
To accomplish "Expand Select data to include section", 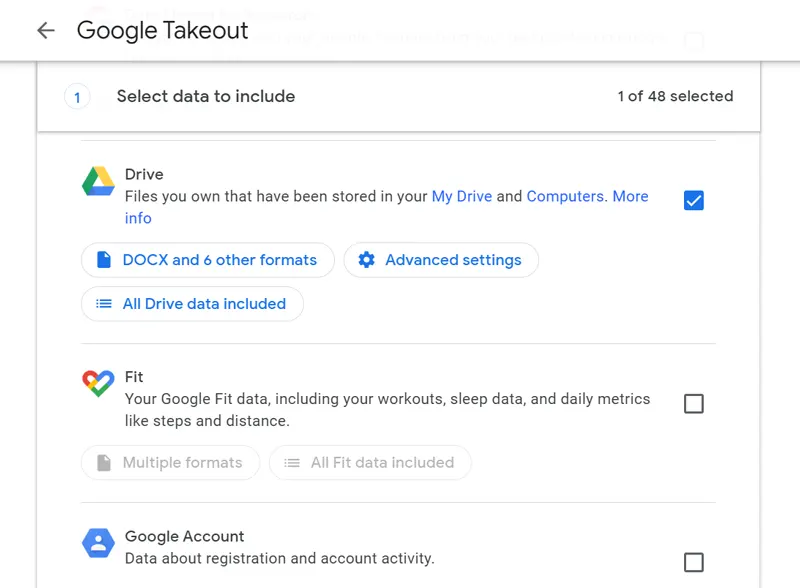I will (x=398, y=97).
